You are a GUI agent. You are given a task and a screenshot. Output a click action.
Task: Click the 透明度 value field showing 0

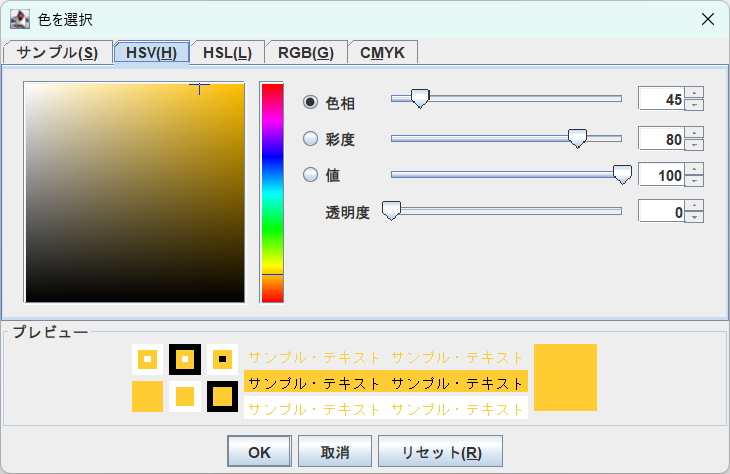(661, 211)
